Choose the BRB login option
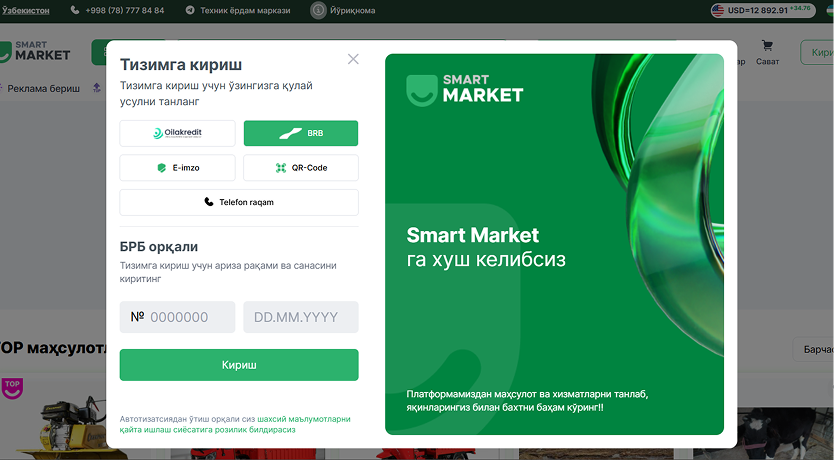The width and height of the screenshot is (834, 460). 301,133
